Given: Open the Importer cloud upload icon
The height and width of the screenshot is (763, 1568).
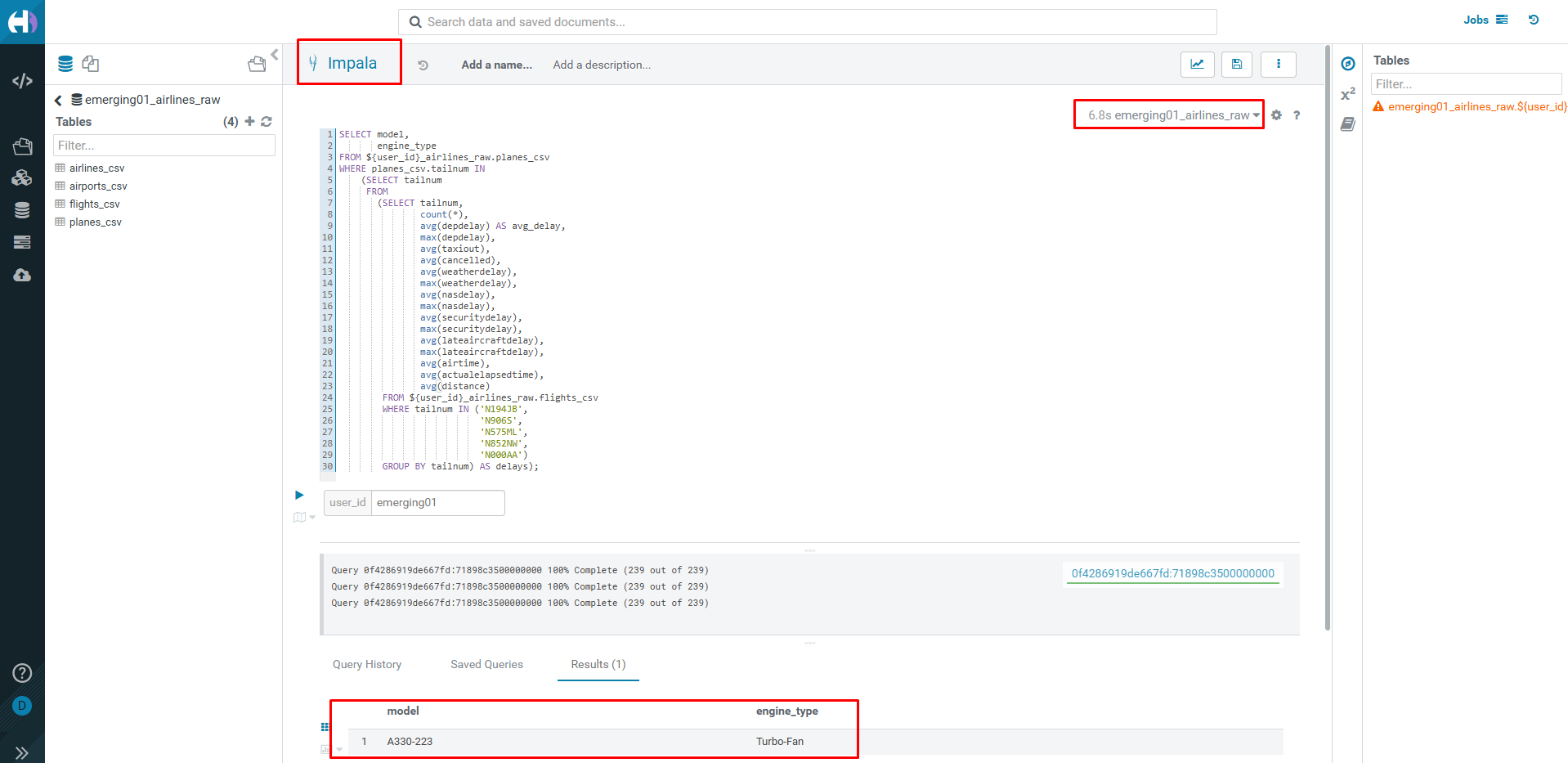Looking at the screenshot, I should [22, 275].
